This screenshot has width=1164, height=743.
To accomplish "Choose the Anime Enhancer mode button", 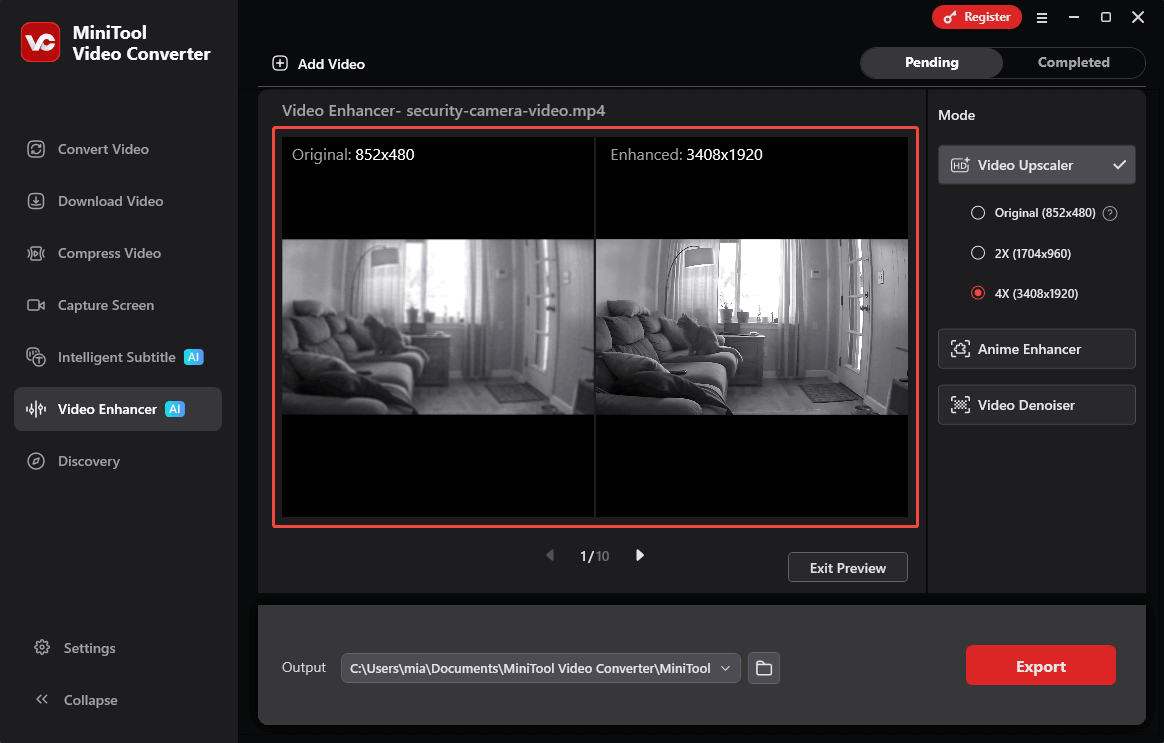I will 1036,349.
